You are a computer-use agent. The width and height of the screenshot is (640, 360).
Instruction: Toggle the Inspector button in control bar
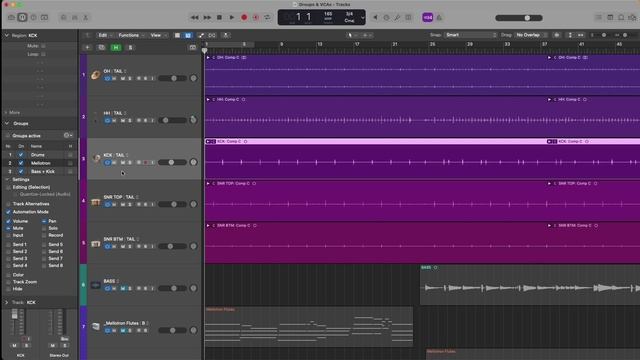22,18
